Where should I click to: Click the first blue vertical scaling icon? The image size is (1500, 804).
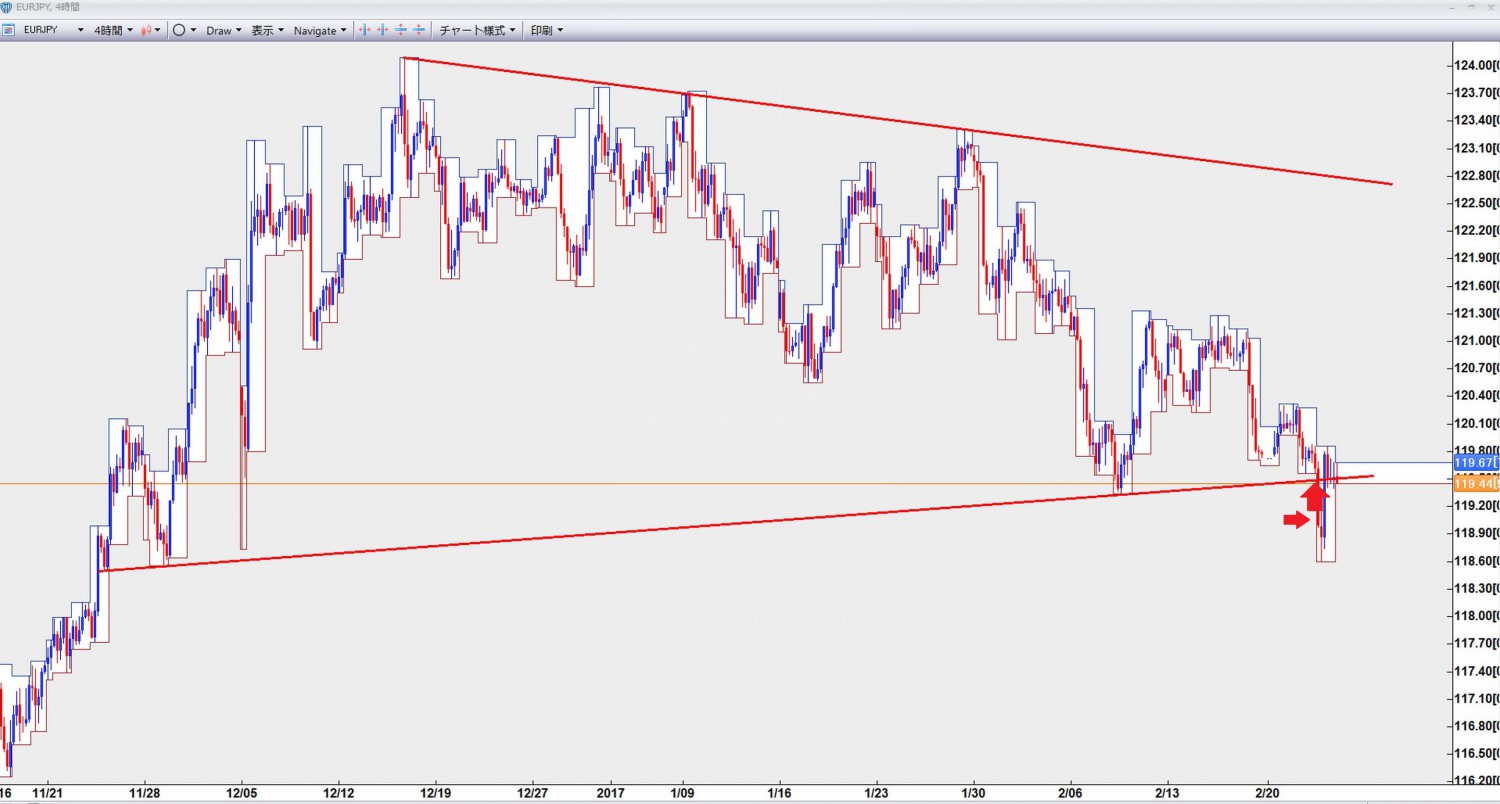[400, 30]
